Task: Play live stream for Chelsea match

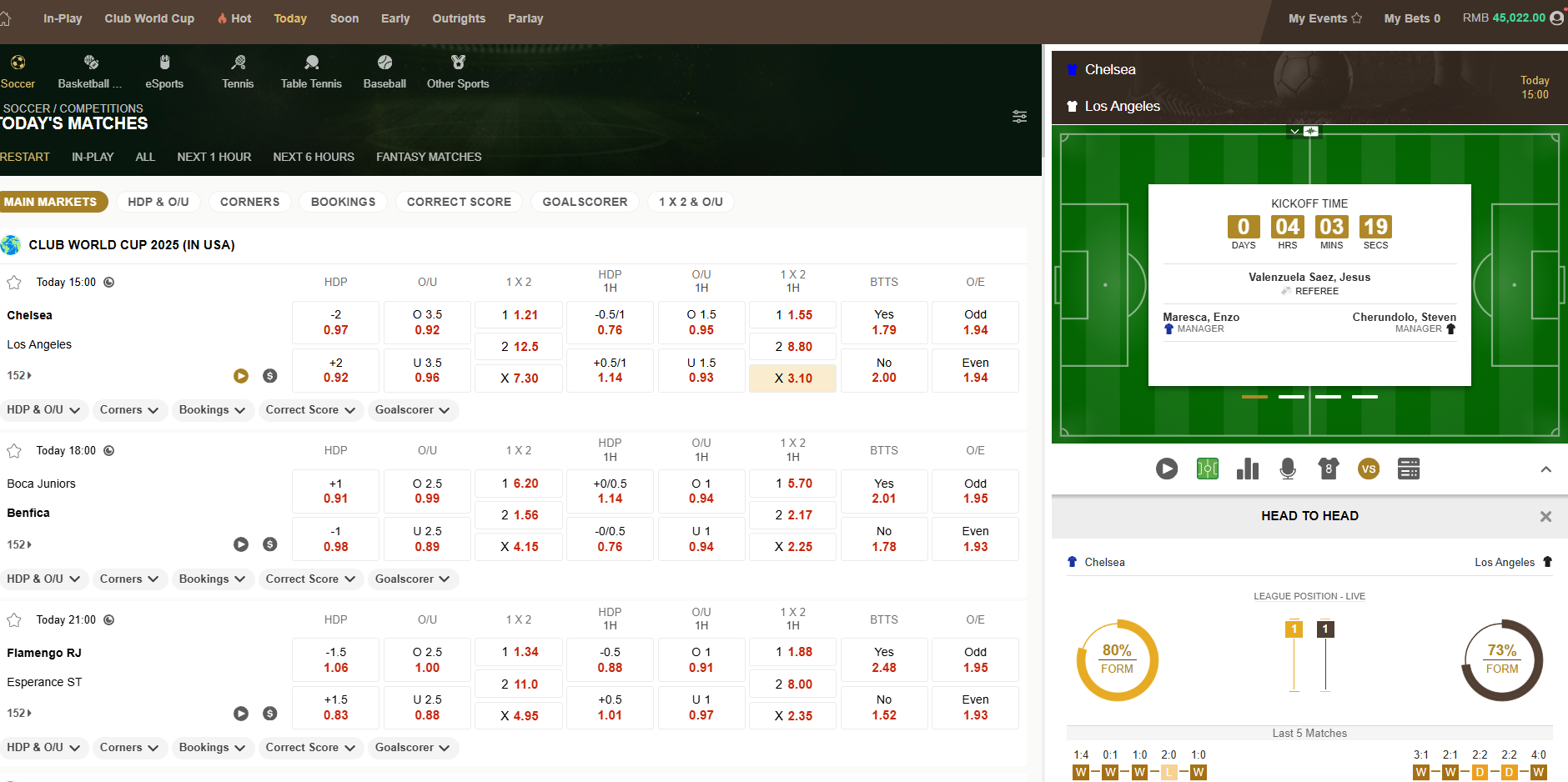Action: tap(241, 376)
